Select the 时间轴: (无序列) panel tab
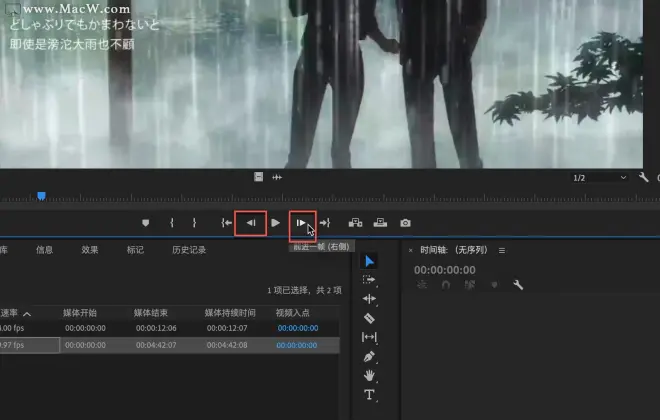The image size is (660, 420). [454, 250]
